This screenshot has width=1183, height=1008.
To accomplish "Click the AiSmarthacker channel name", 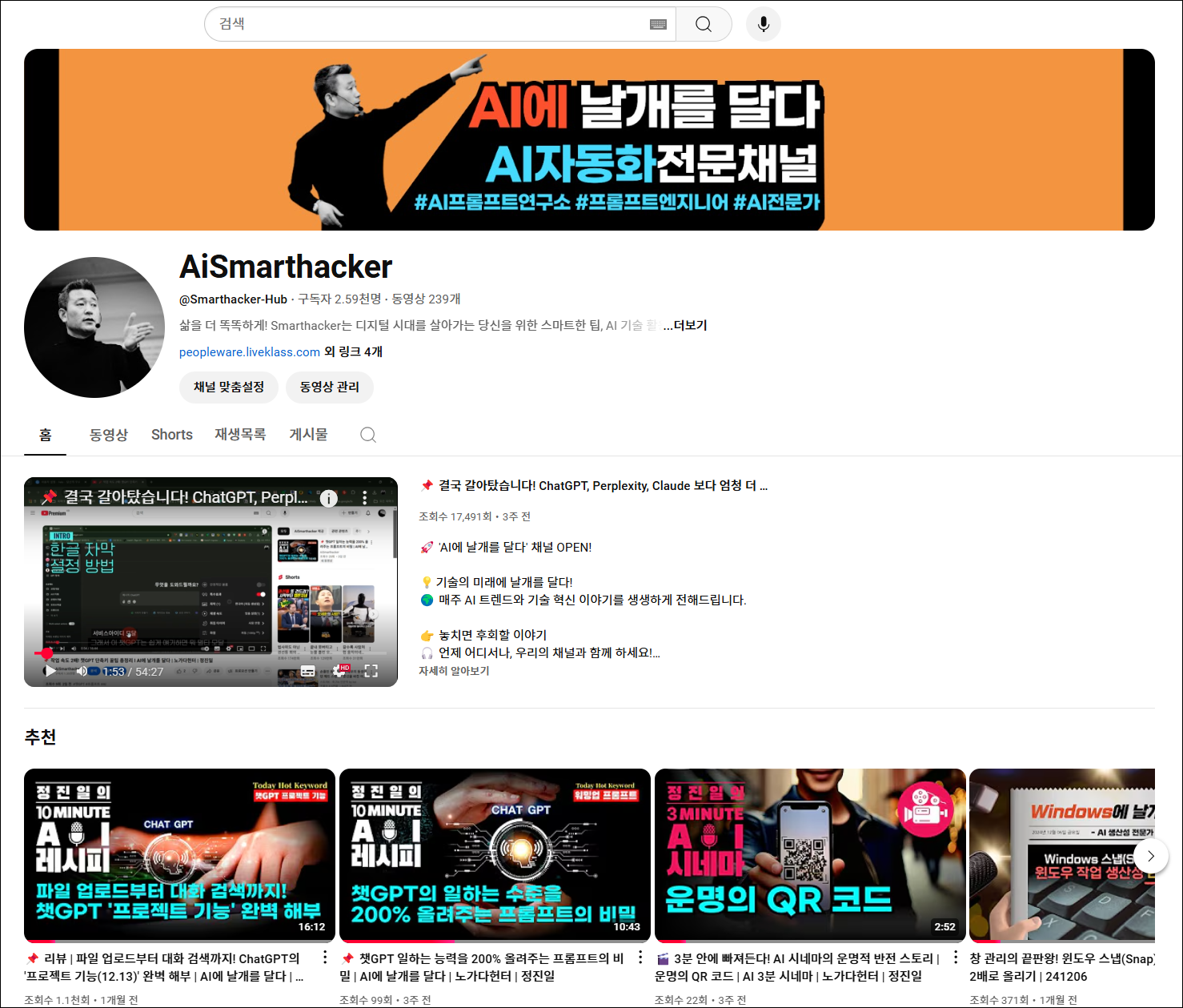I will coord(286,267).
